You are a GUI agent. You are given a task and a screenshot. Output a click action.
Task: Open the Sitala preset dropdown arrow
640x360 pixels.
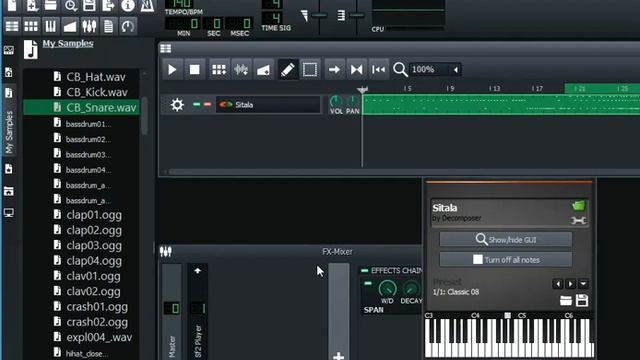pos(583,284)
